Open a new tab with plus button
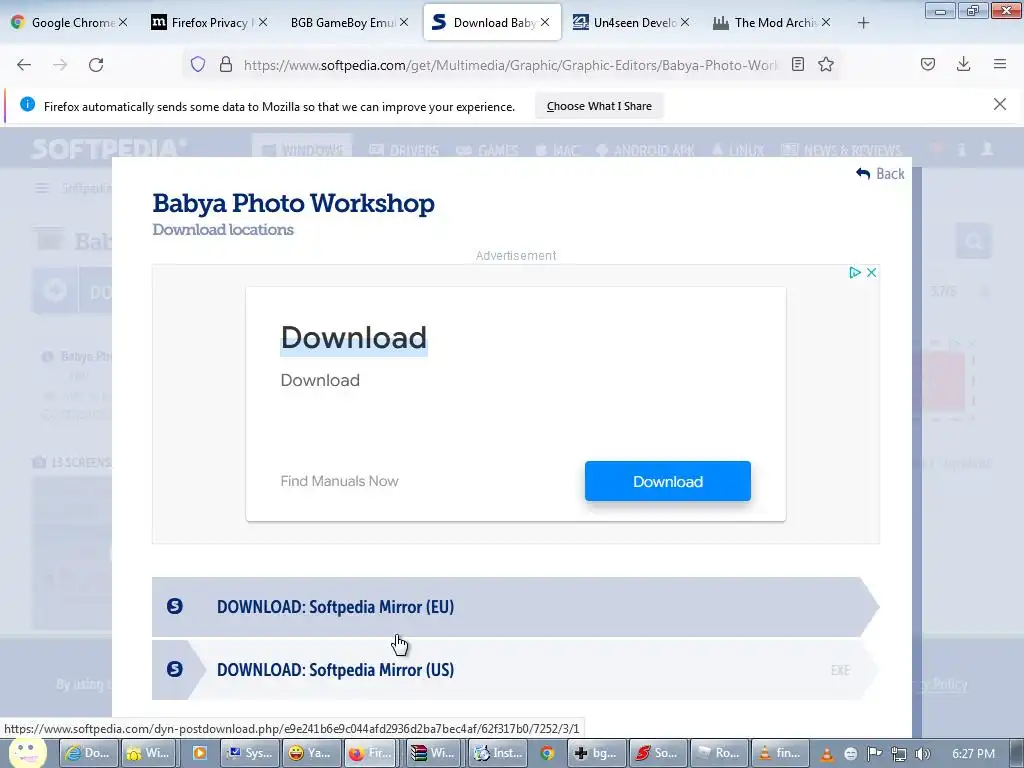 point(863,23)
